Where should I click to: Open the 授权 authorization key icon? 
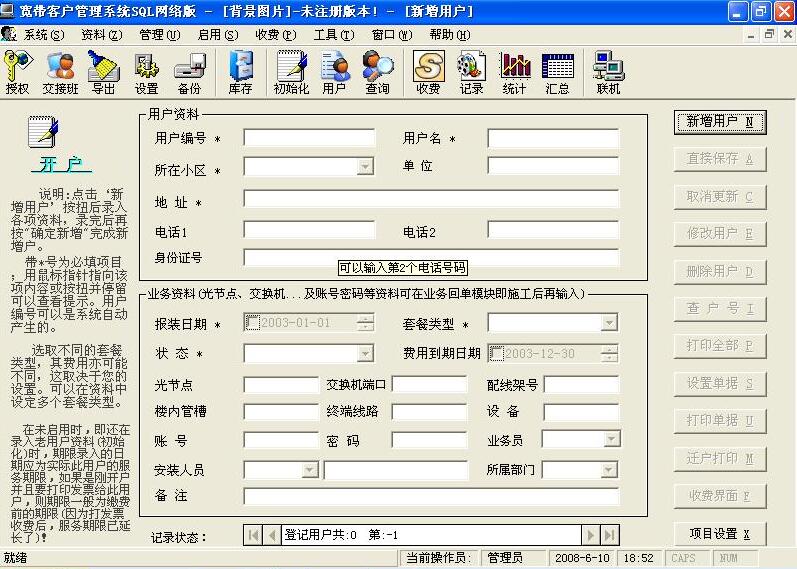pos(17,72)
